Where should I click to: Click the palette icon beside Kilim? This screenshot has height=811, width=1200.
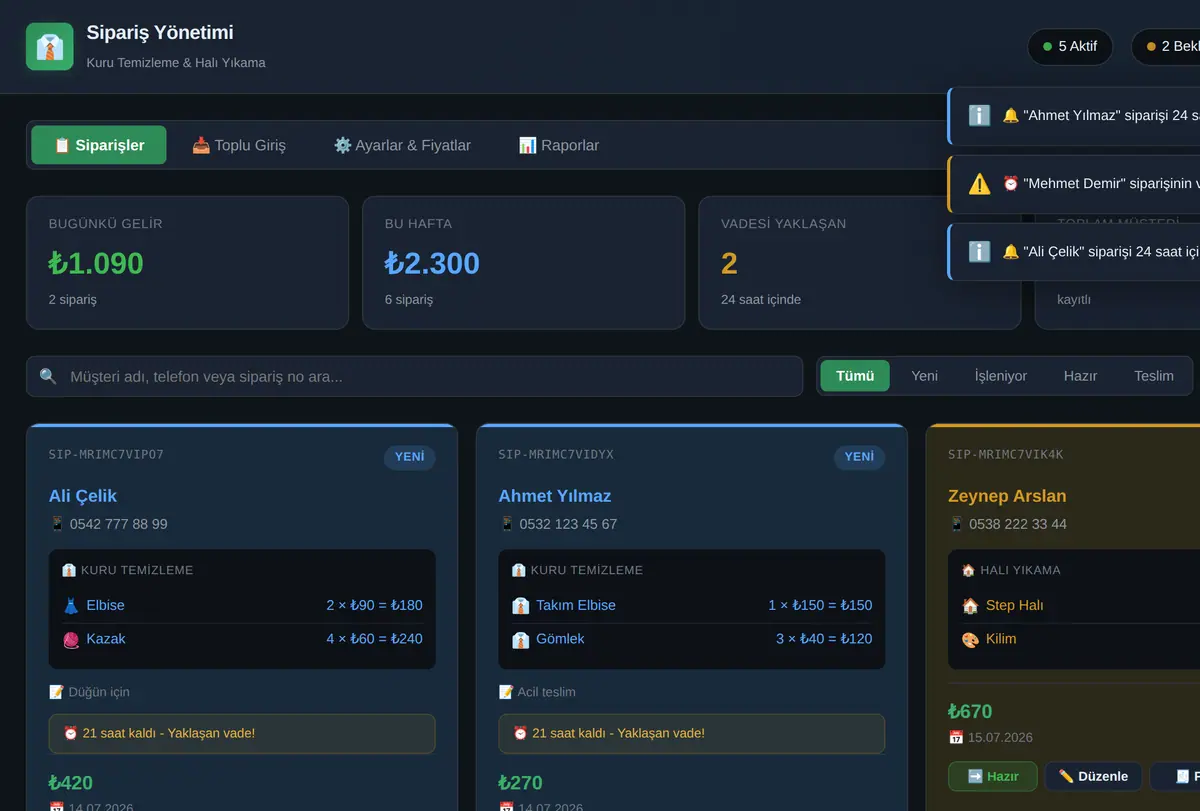[970, 639]
